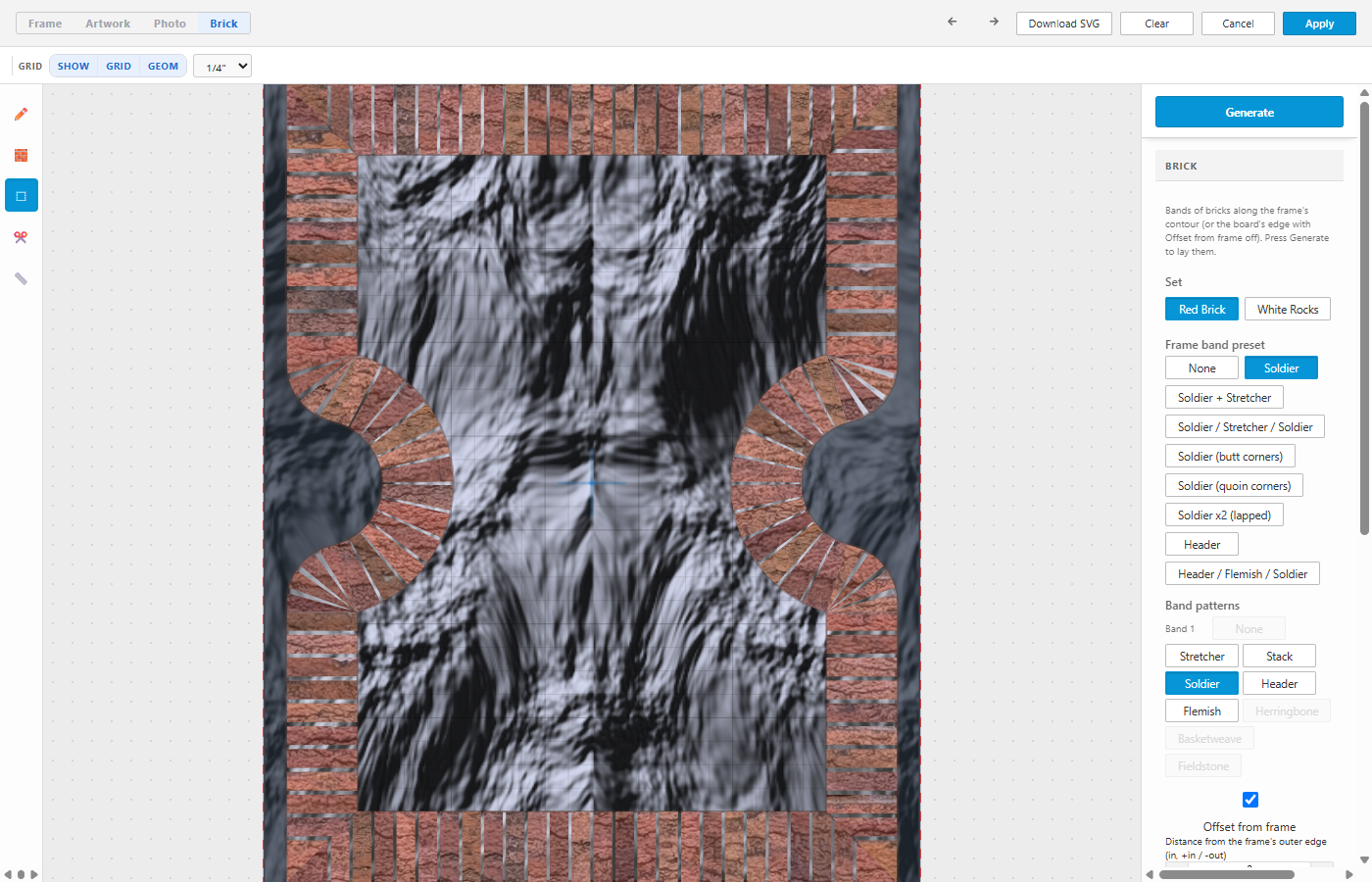Select the single Header preset
The image size is (1372, 882).
1201,545
